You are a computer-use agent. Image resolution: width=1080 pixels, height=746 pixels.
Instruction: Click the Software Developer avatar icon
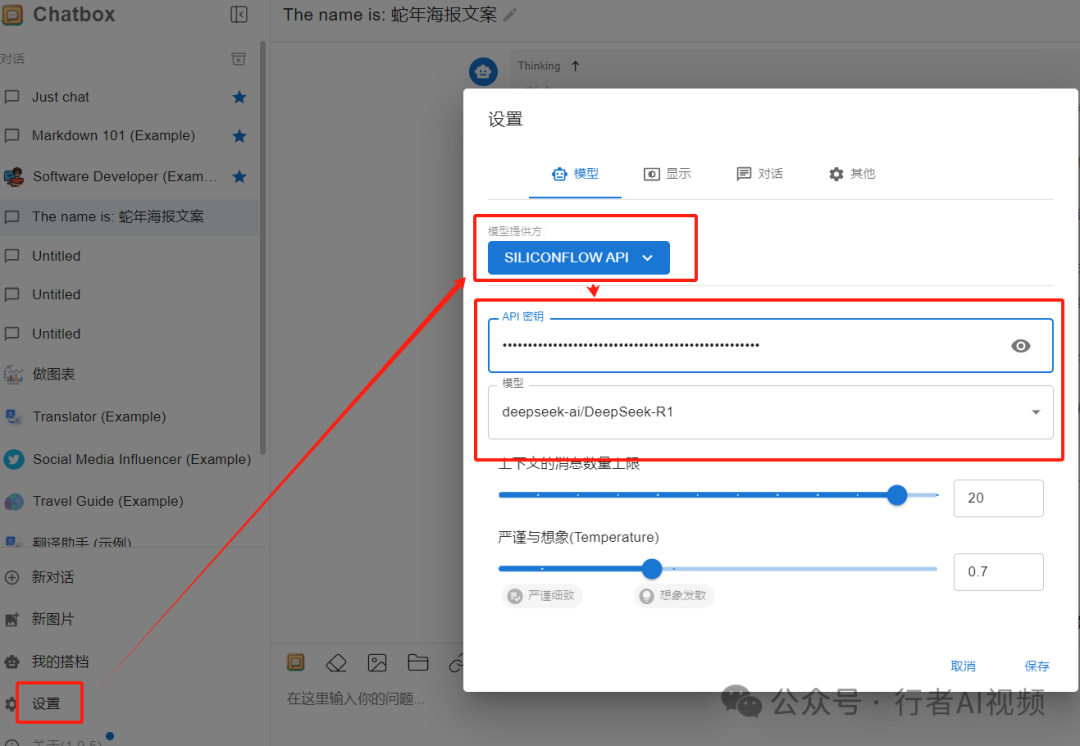click(x=13, y=177)
